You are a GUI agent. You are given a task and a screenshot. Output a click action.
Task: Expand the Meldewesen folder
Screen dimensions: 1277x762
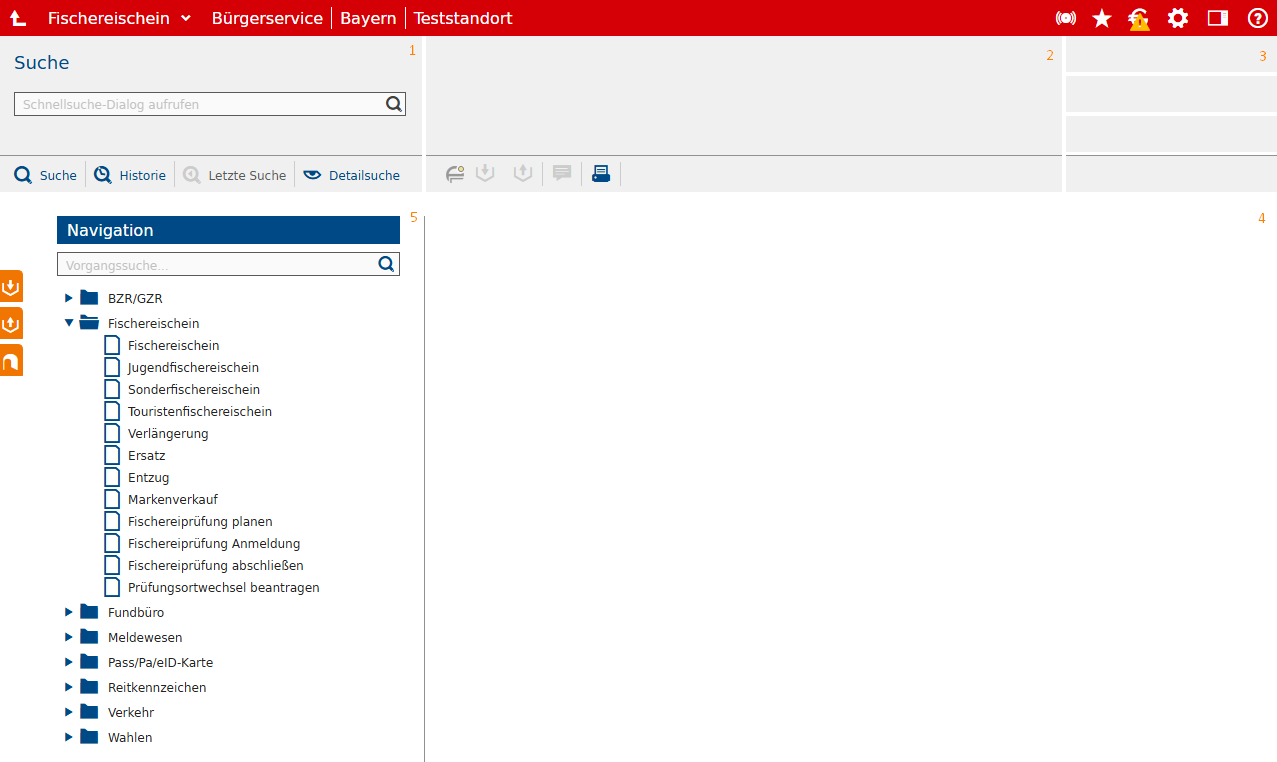pos(69,637)
